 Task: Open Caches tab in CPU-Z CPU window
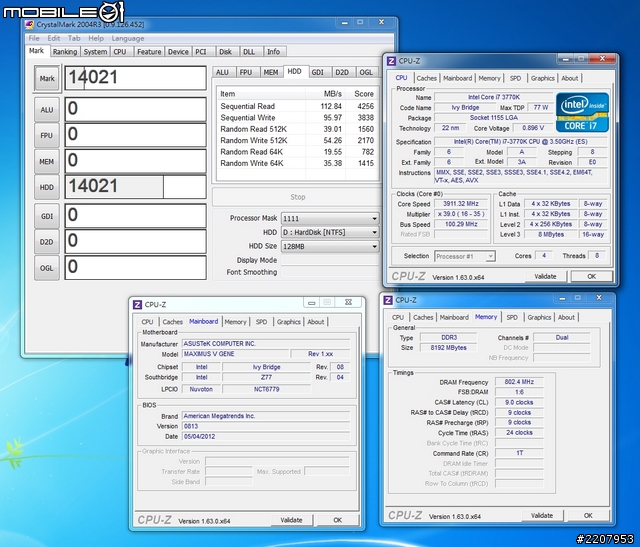pyautogui.click(x=427, y=78)
